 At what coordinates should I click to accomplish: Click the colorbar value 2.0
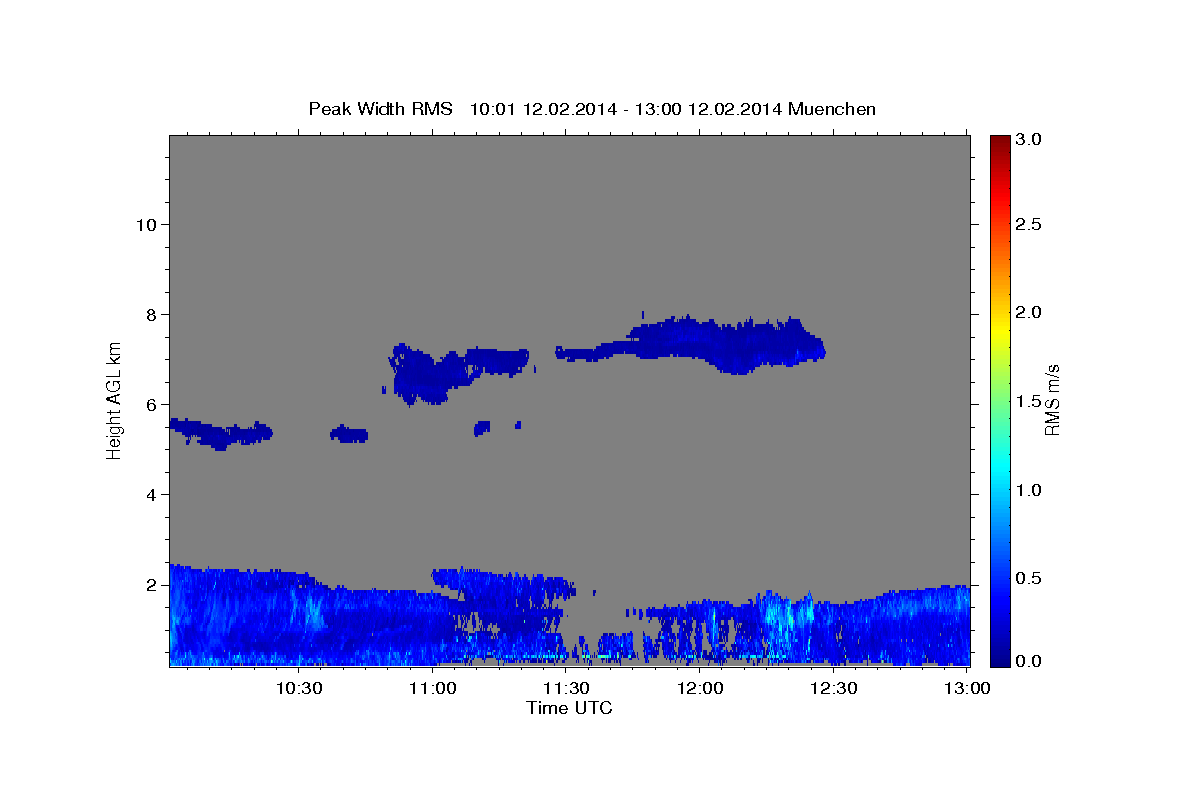[1030, 313]
